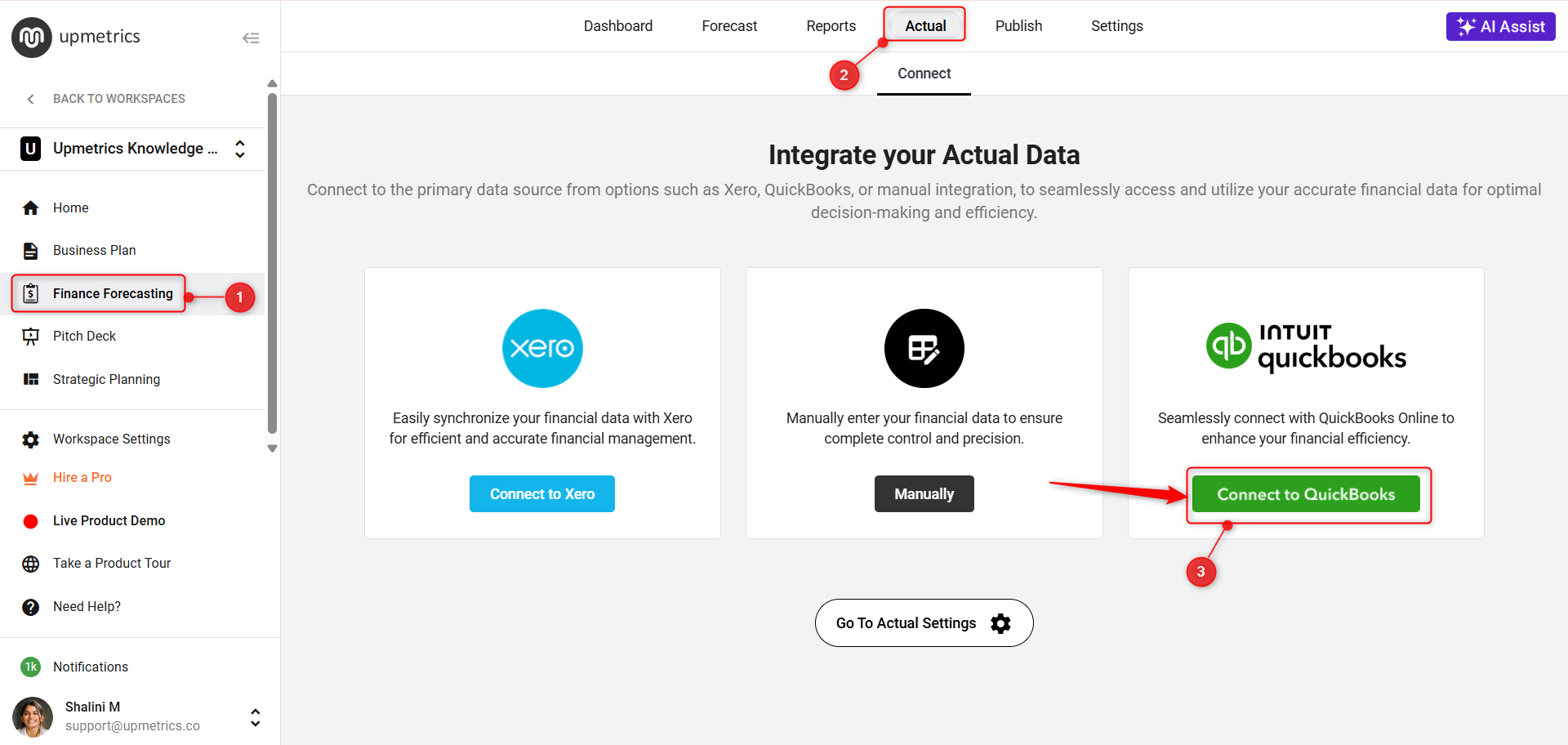The image size is (1568, 745).
Task: Click Go To Actual Settings button
Action: 924,623
